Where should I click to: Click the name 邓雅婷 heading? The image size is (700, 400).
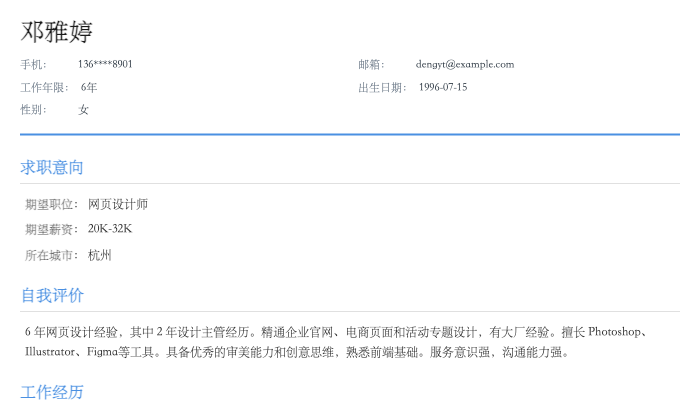[56, 32]
